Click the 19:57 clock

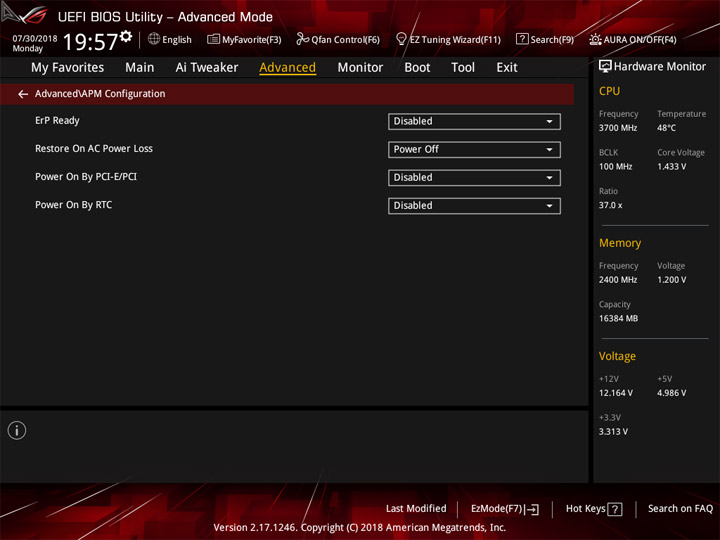click(x=90, y=42)
